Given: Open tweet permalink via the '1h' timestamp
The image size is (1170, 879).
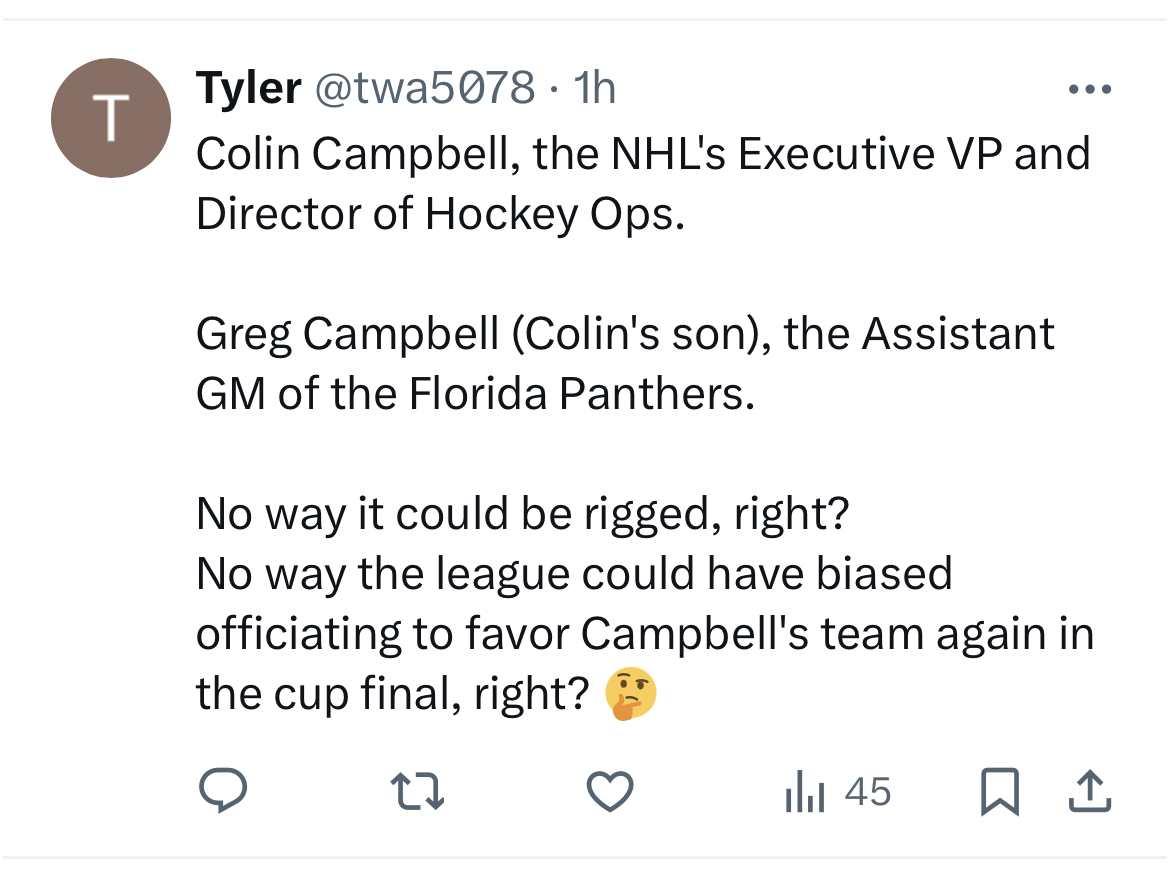Looking at the screenshot, I should click(594, 88).
